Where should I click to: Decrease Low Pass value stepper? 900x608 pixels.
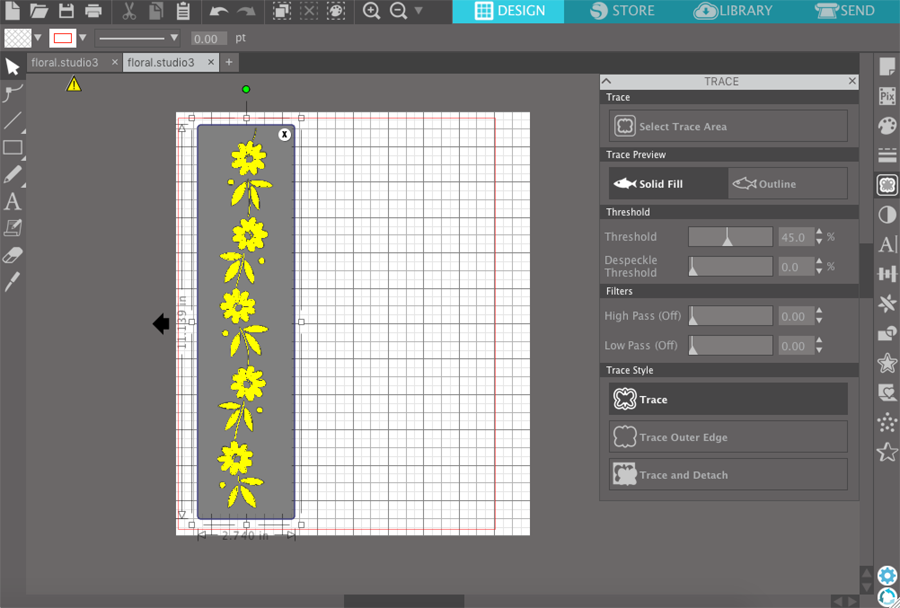(x=819, y=350)
